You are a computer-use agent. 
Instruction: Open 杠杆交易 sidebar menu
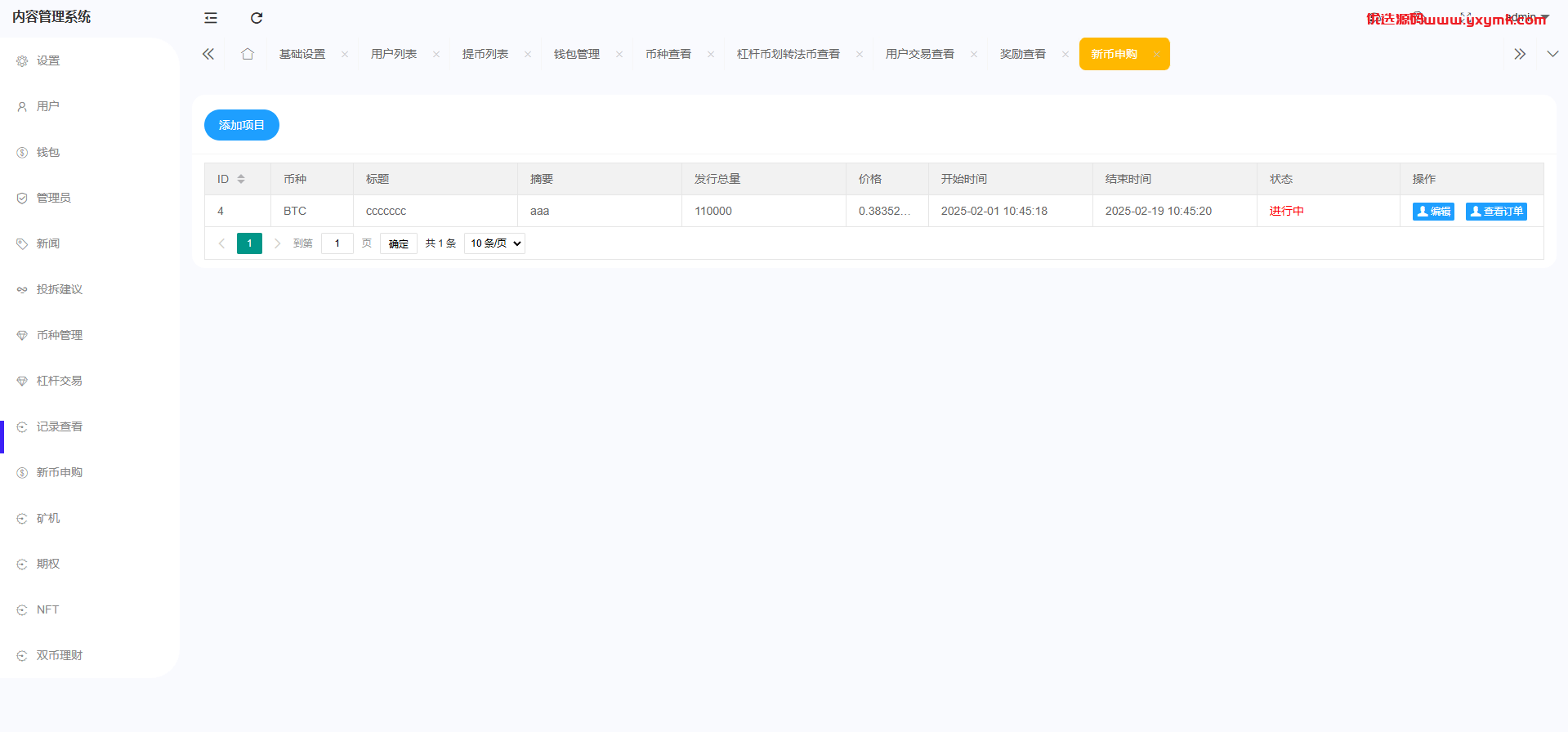(59, 381)
